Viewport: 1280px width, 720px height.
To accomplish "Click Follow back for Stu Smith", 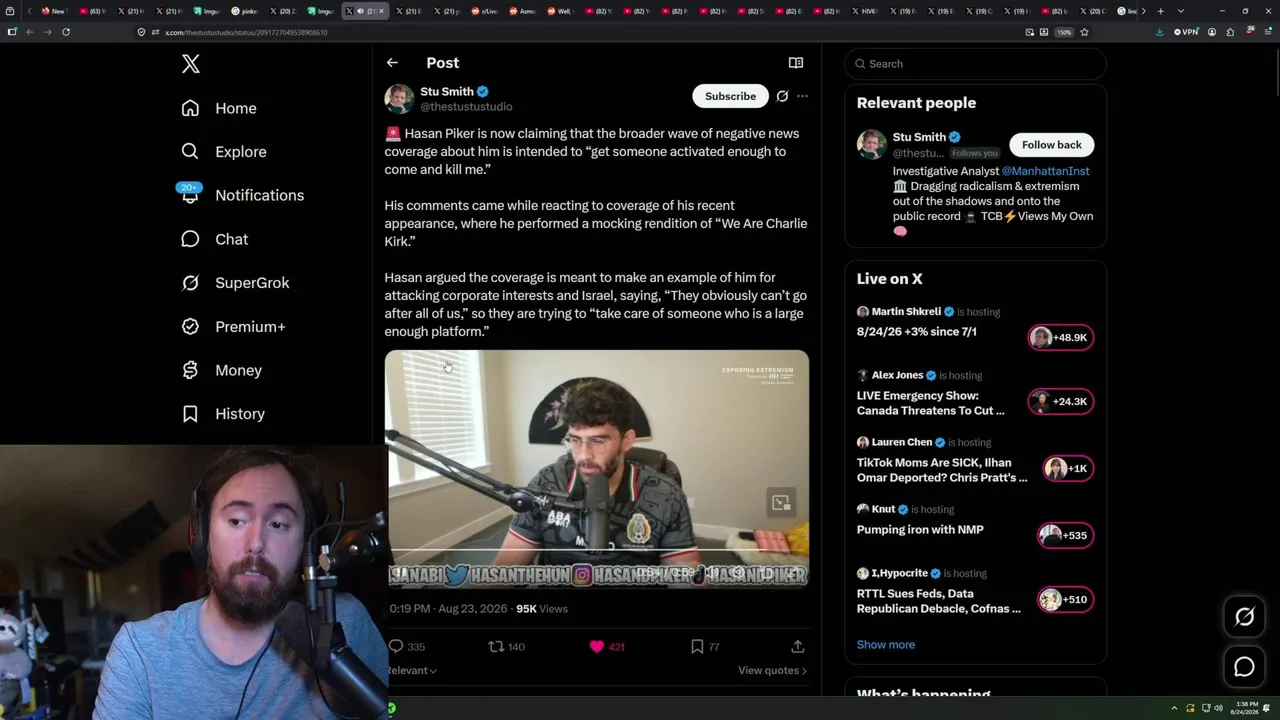I will (x=1052, y=145).
